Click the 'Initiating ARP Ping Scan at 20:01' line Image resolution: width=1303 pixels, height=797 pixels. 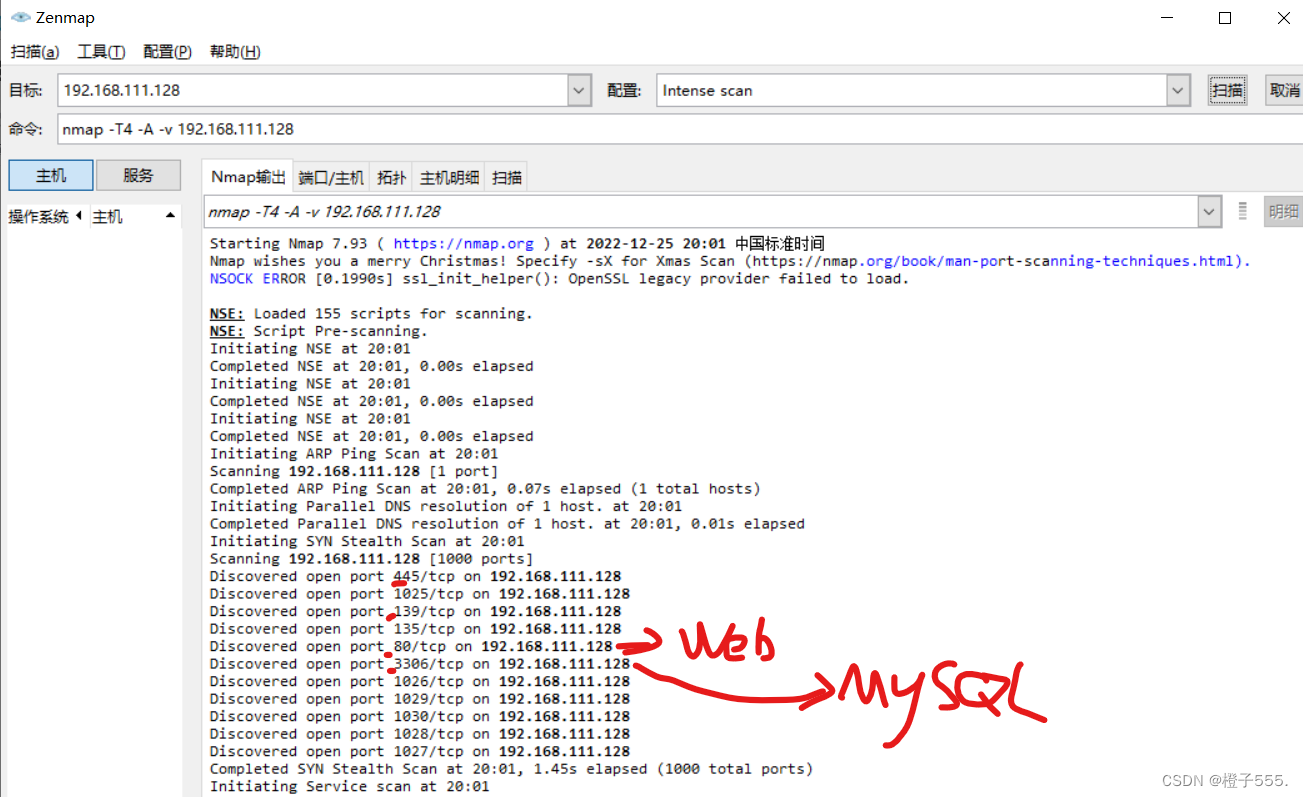(x=354, y=453)
